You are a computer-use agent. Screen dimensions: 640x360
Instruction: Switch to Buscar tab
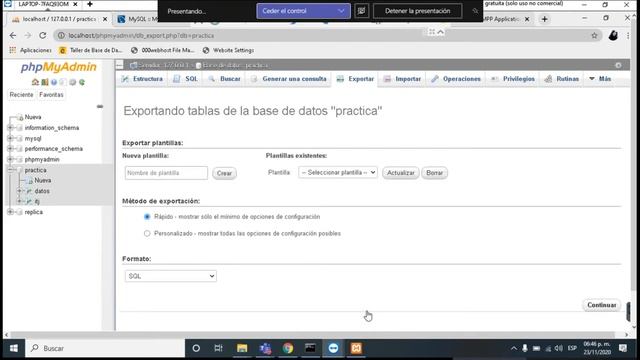224,79
